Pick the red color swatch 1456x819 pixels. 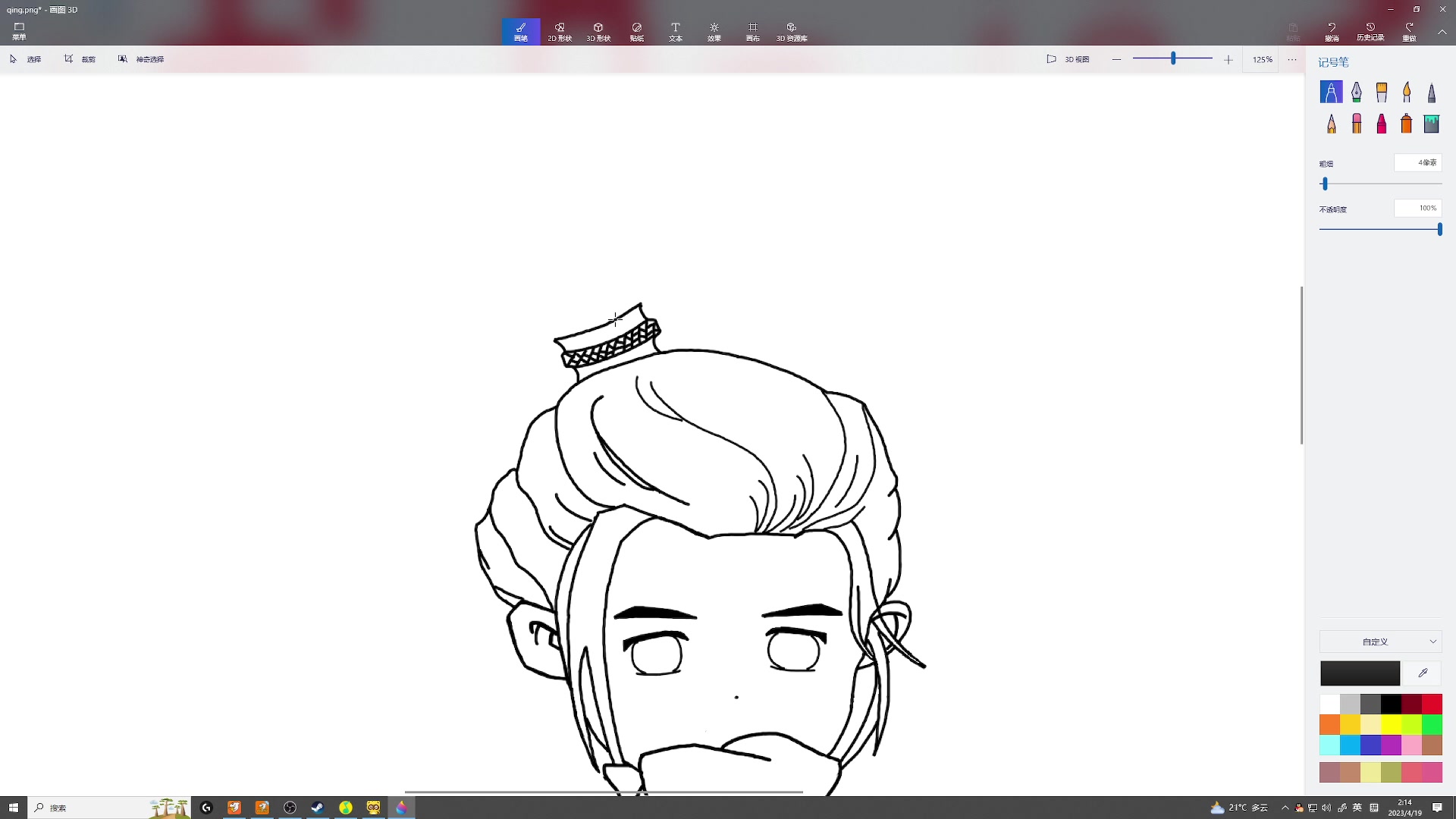1432,704
